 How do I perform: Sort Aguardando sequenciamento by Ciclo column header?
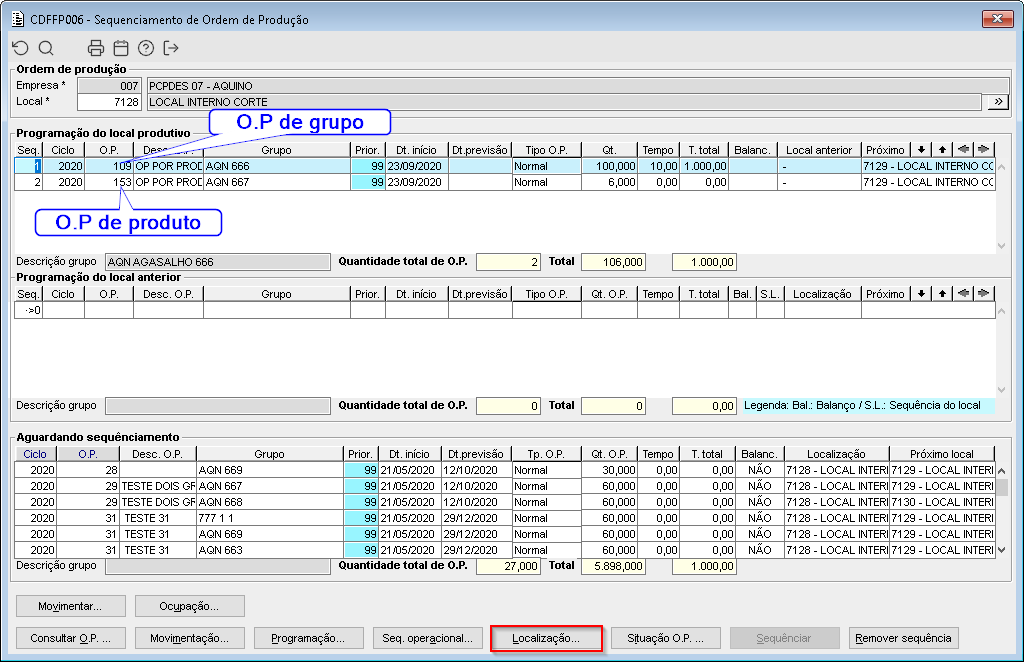[35, 454]
